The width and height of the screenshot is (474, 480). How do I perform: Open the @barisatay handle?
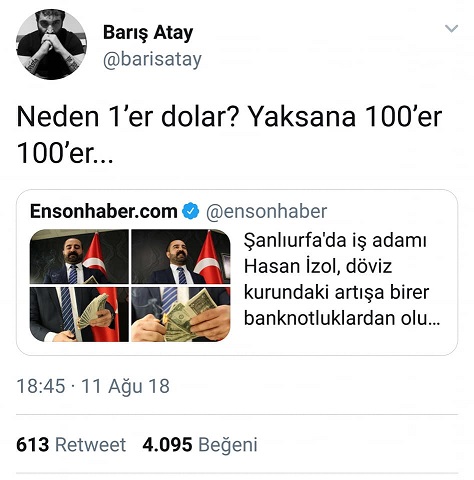[152, 59]
